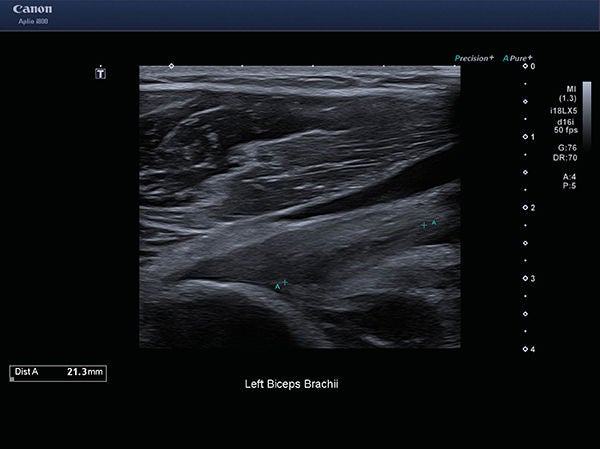Click the i18LX5 probe label
Viewport: 600px width, 449px height.
(564, 111)
